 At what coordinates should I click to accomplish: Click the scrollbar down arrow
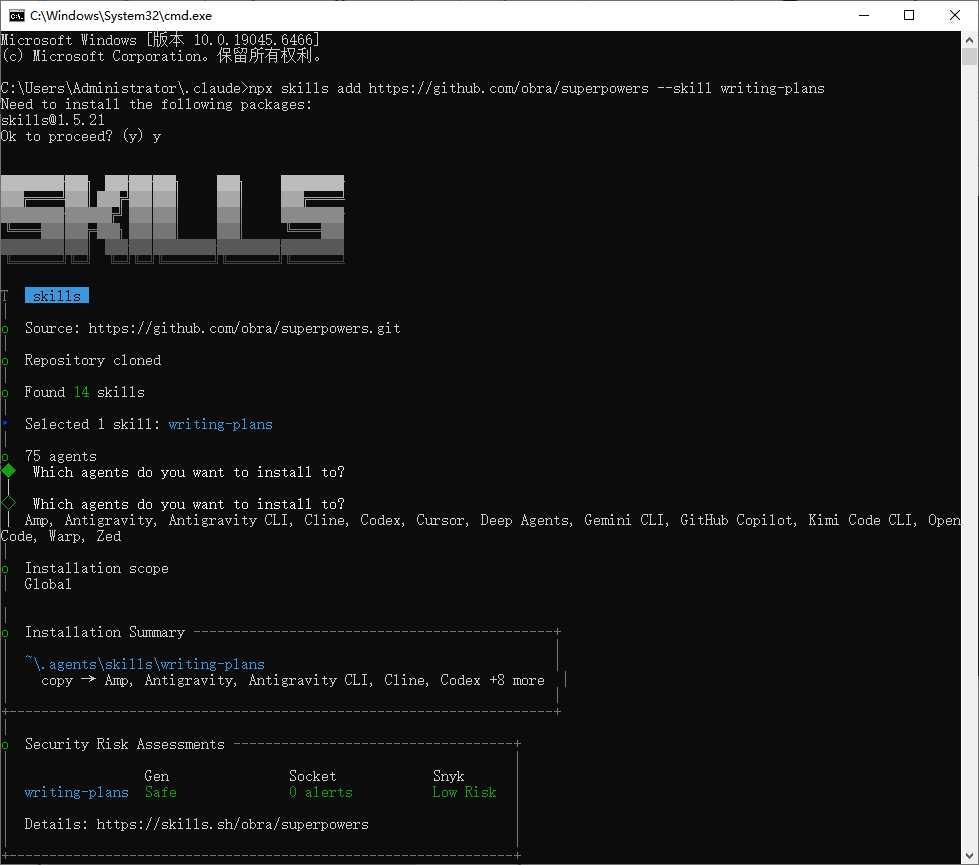(970, 856)
